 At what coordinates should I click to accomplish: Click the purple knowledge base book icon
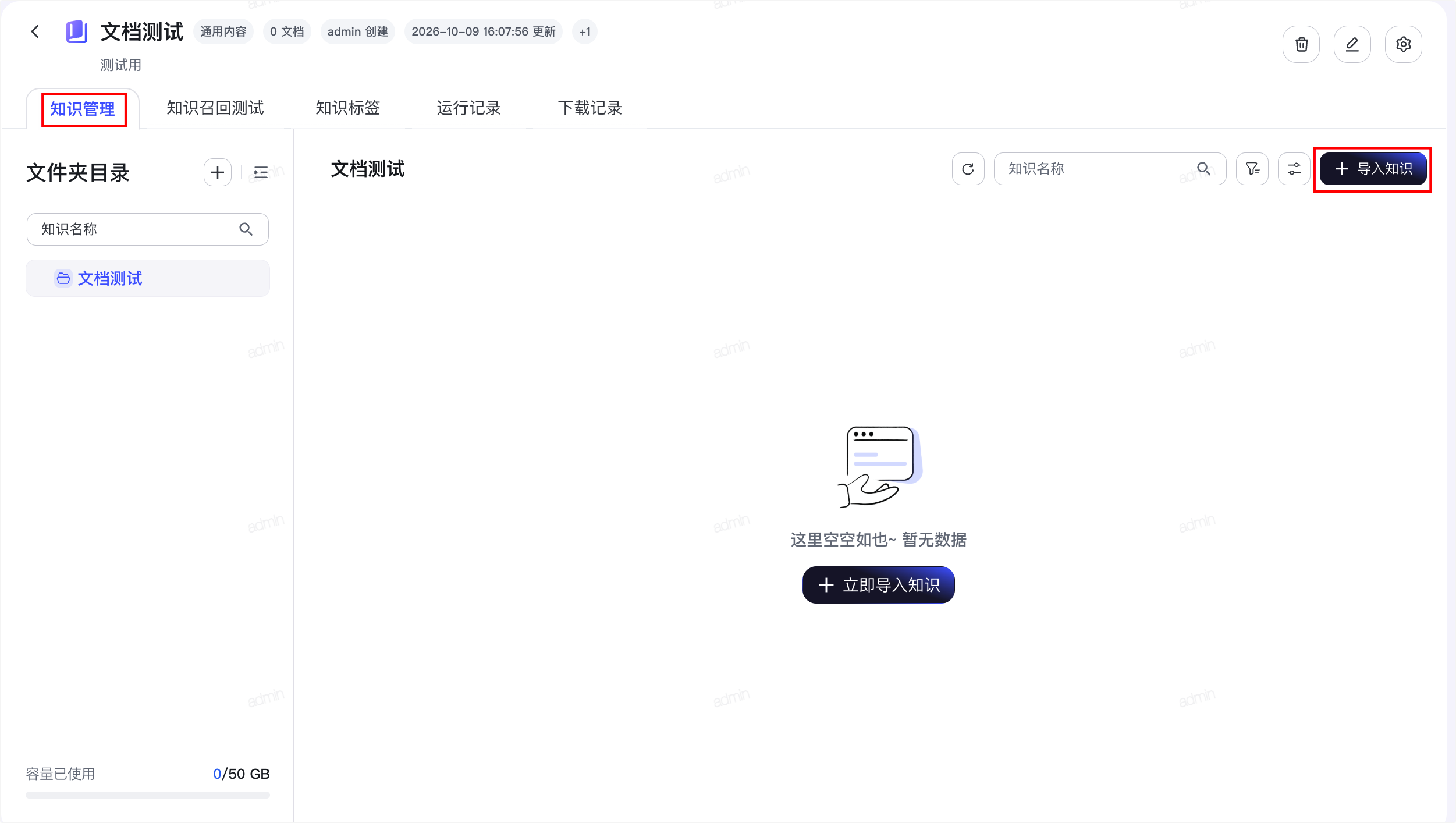(77, 31)
